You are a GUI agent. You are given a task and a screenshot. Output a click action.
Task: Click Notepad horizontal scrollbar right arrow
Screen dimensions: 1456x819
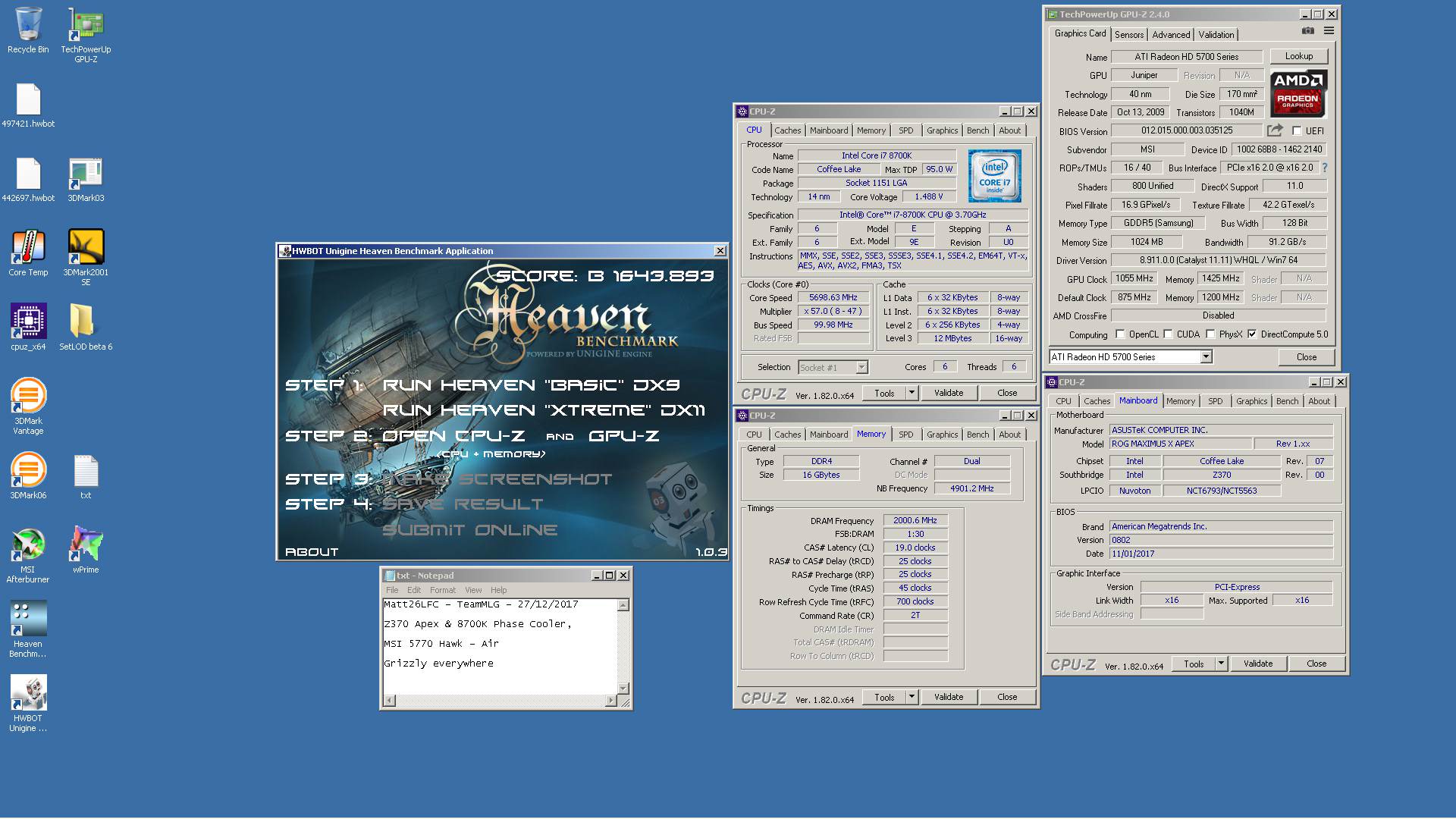611,701
